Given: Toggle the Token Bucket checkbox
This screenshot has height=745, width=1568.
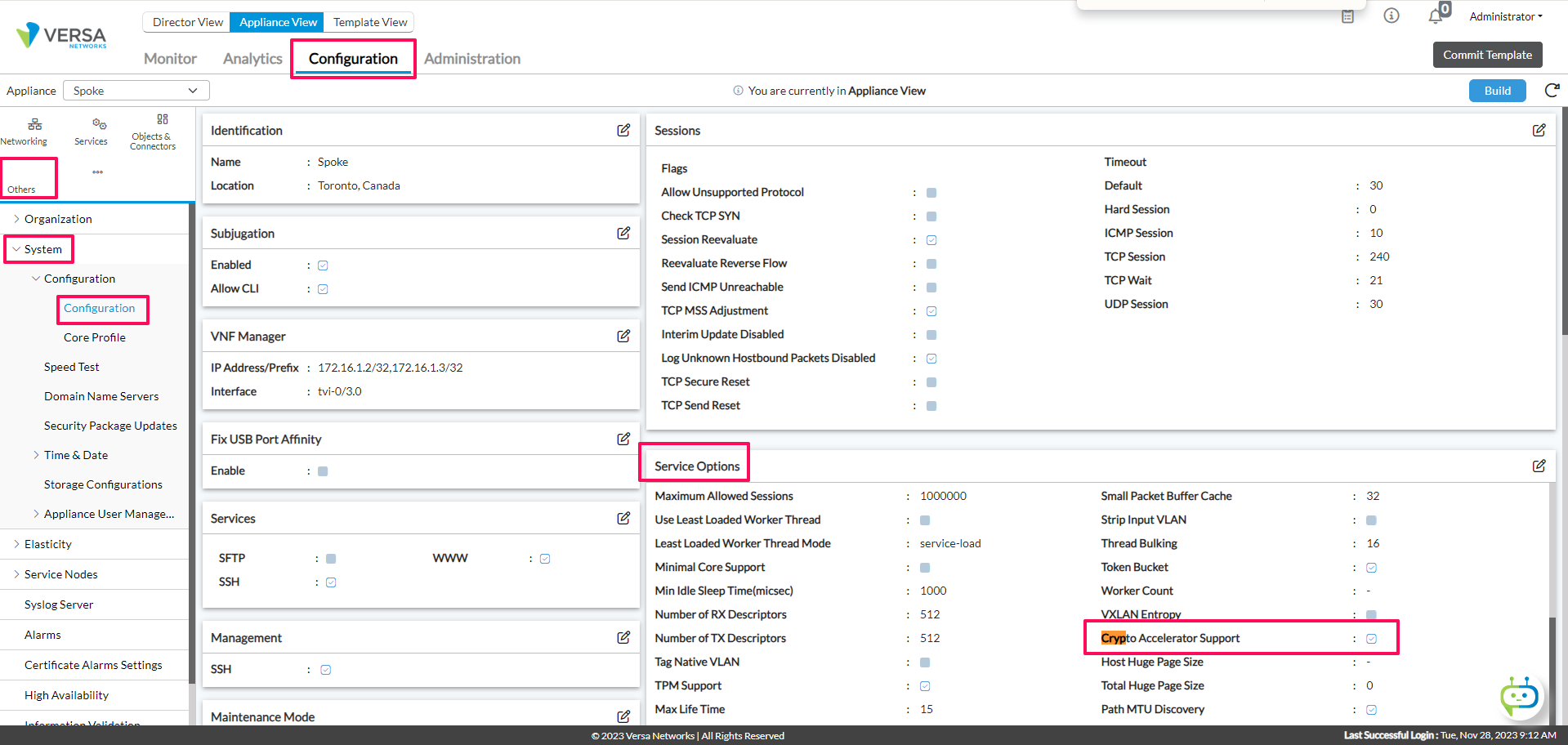Looking at the screenshot, I should click(x=1371, y=568).
